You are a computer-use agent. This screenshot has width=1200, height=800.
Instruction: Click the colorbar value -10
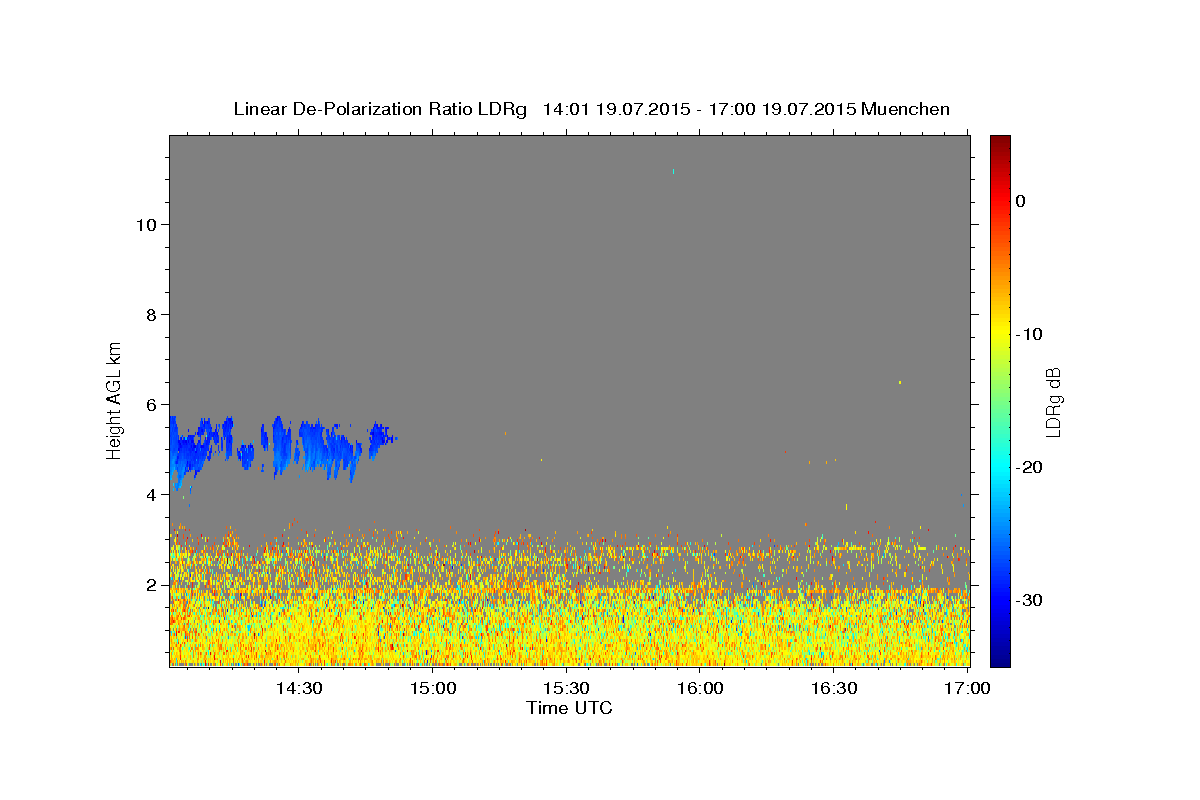[x=1031, y=334]
